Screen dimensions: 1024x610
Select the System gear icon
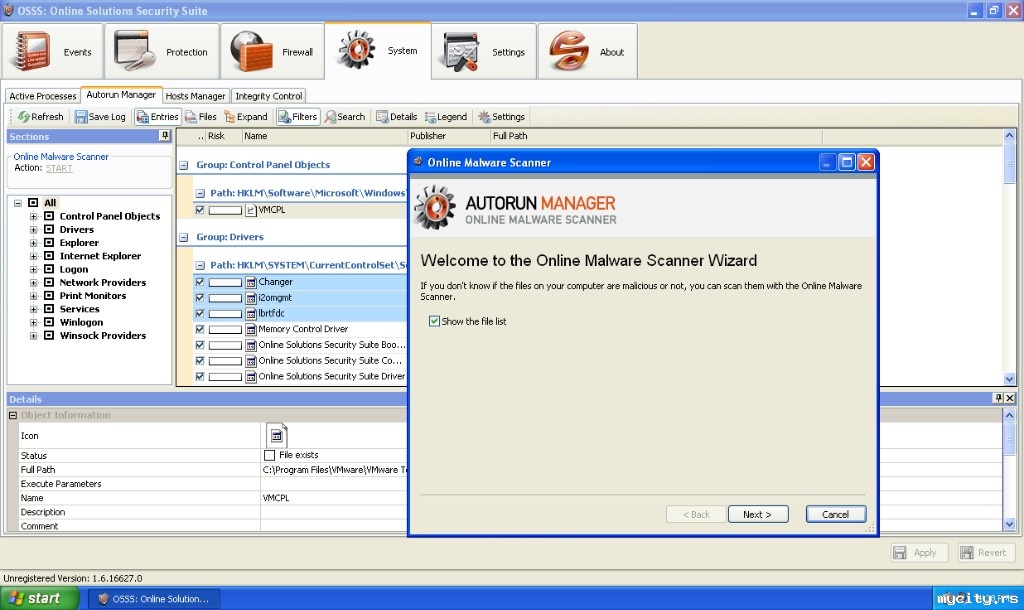[x=356, y=50]
